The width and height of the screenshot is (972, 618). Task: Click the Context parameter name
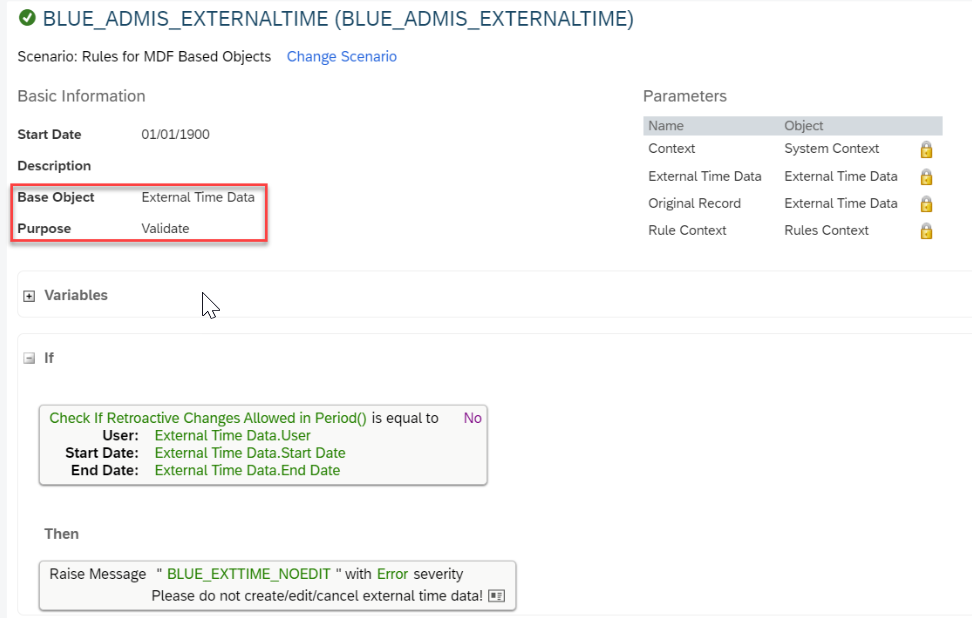(x=671, y=149)
